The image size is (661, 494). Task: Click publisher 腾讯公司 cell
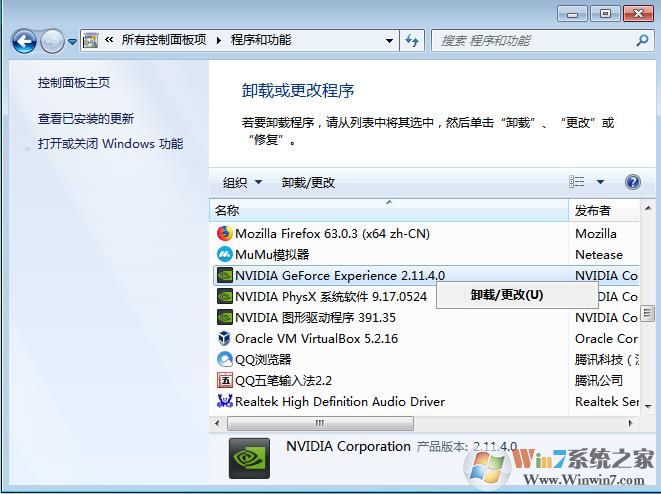point(599,381)
